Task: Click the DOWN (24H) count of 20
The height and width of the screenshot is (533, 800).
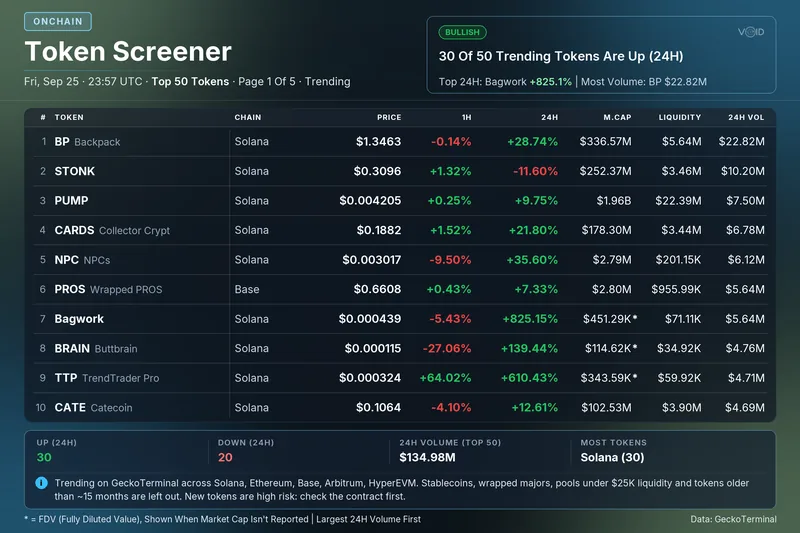Action: click(x=225, y=458)
